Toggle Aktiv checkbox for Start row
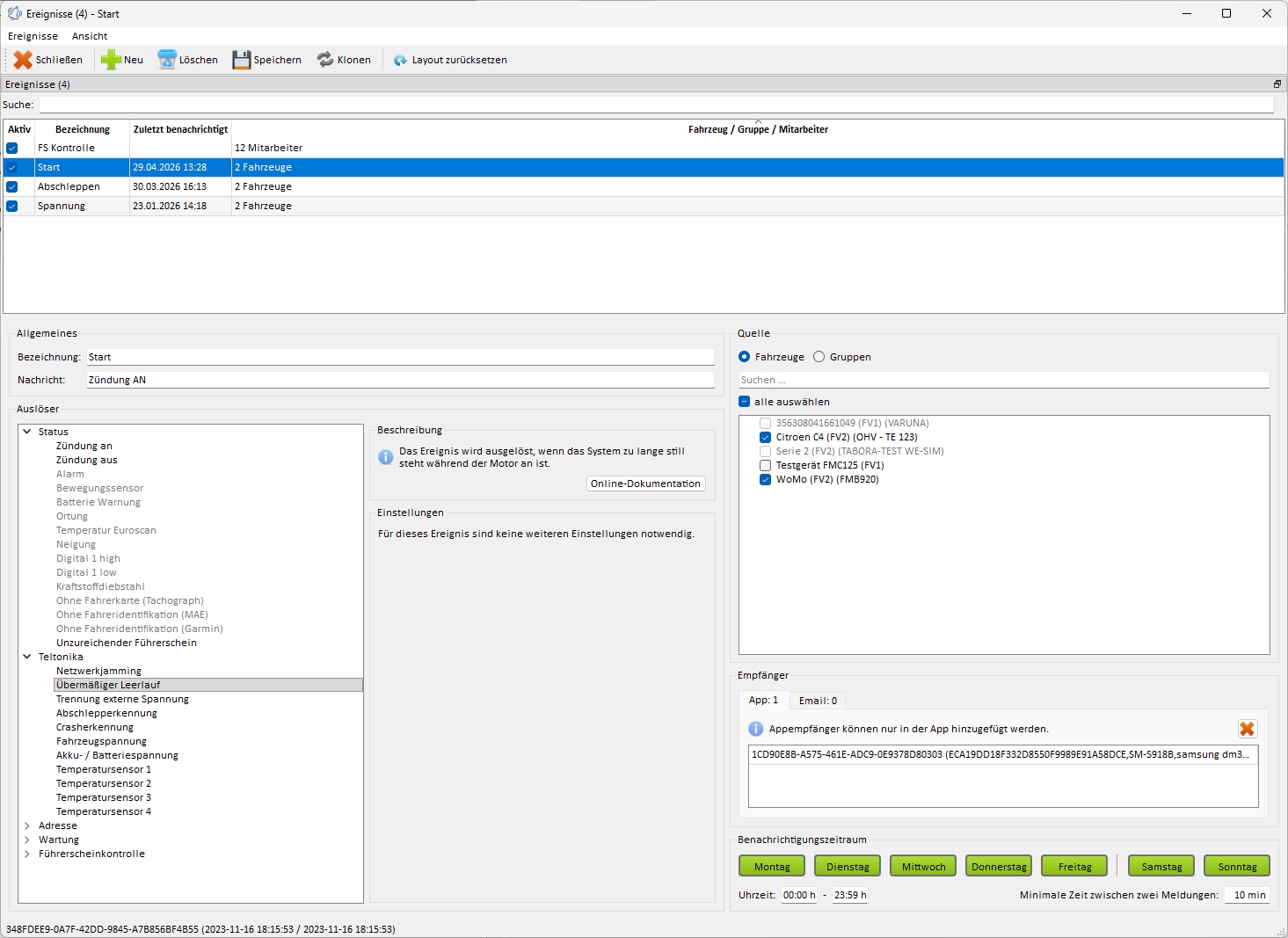The height and width of the screenshot is (938, 1288). [x=12, y=167]
